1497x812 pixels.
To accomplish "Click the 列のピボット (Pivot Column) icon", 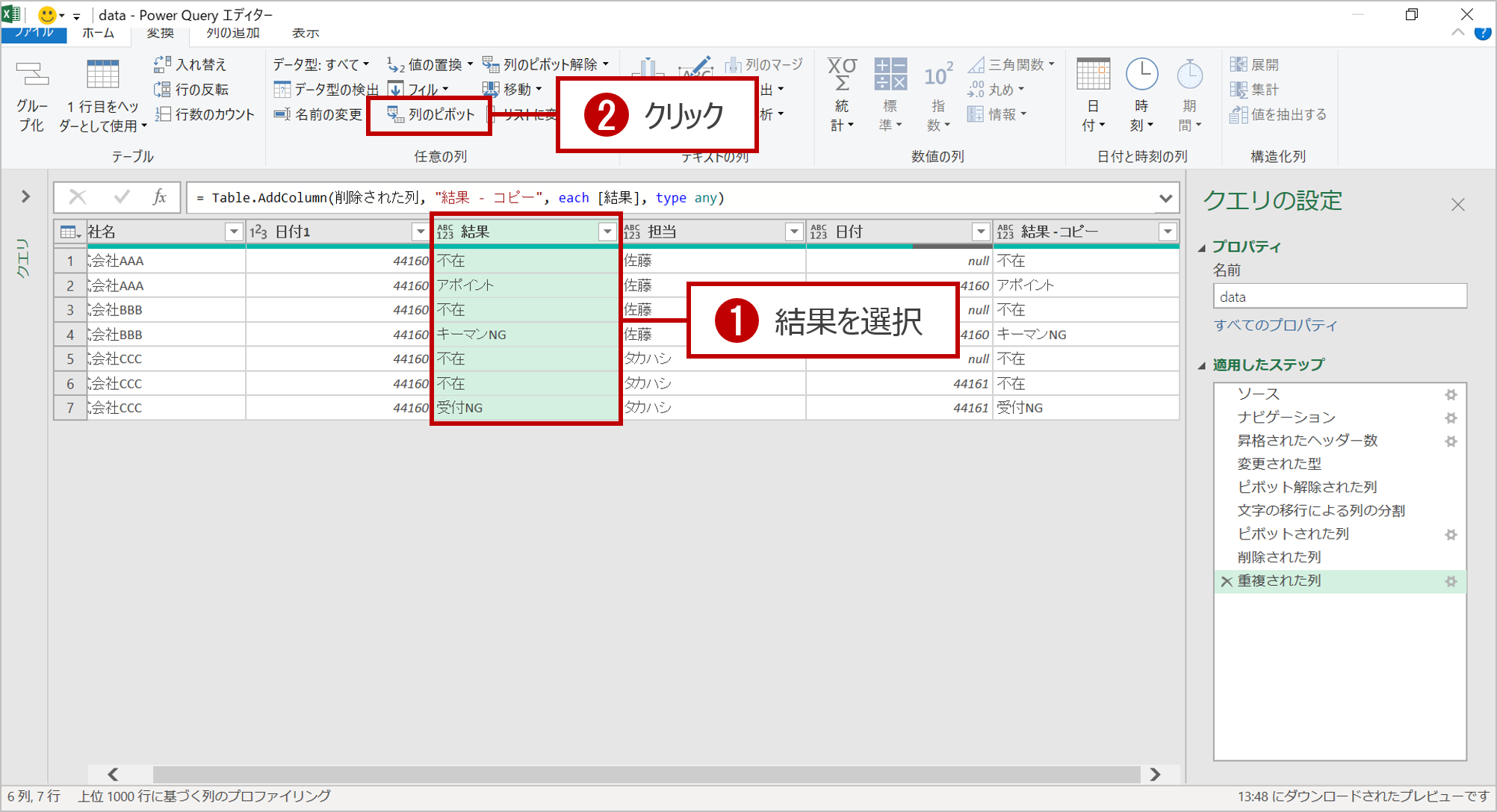I will [x=395, y=114].
